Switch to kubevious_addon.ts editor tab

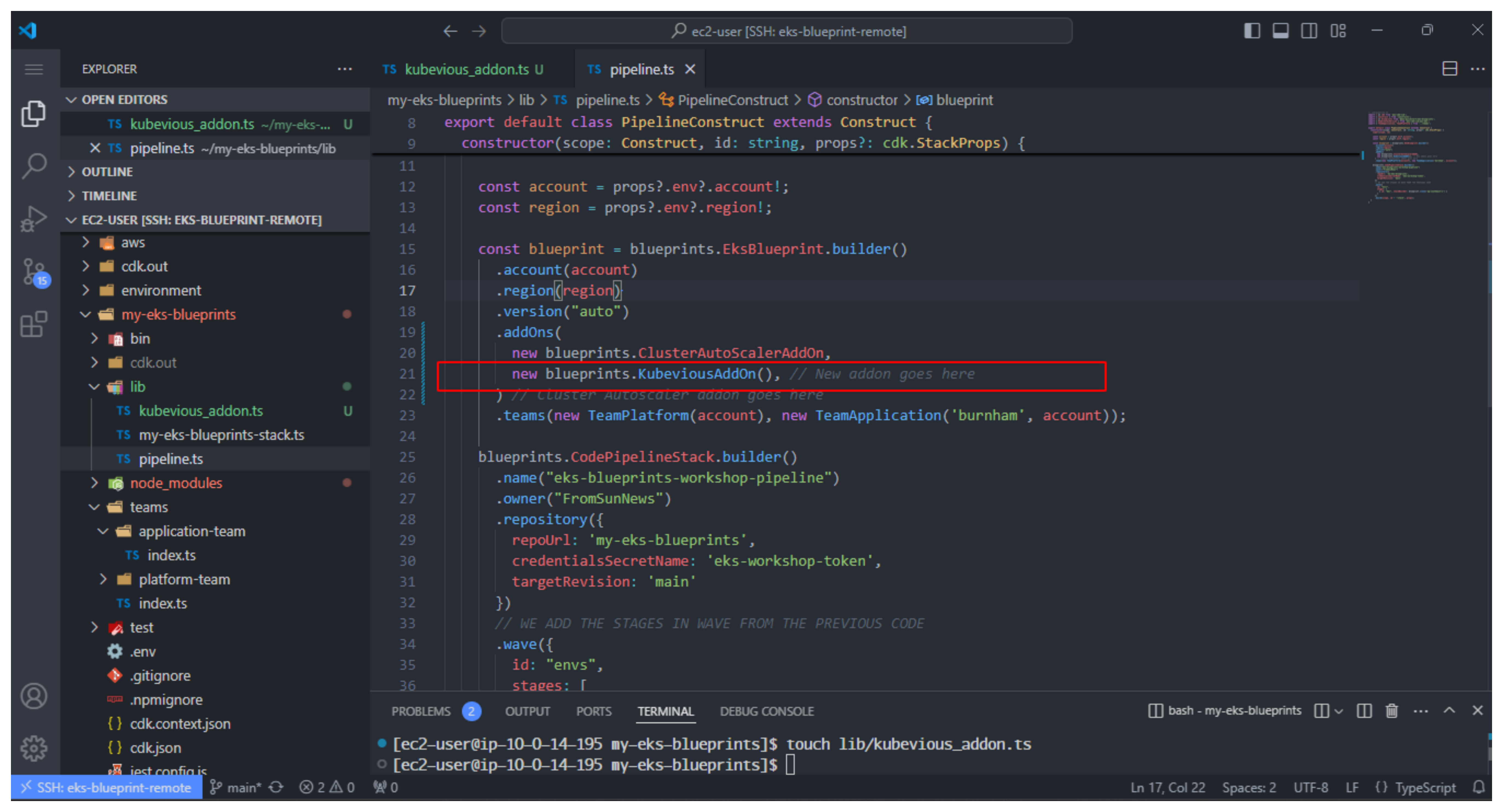pos(467,69)
